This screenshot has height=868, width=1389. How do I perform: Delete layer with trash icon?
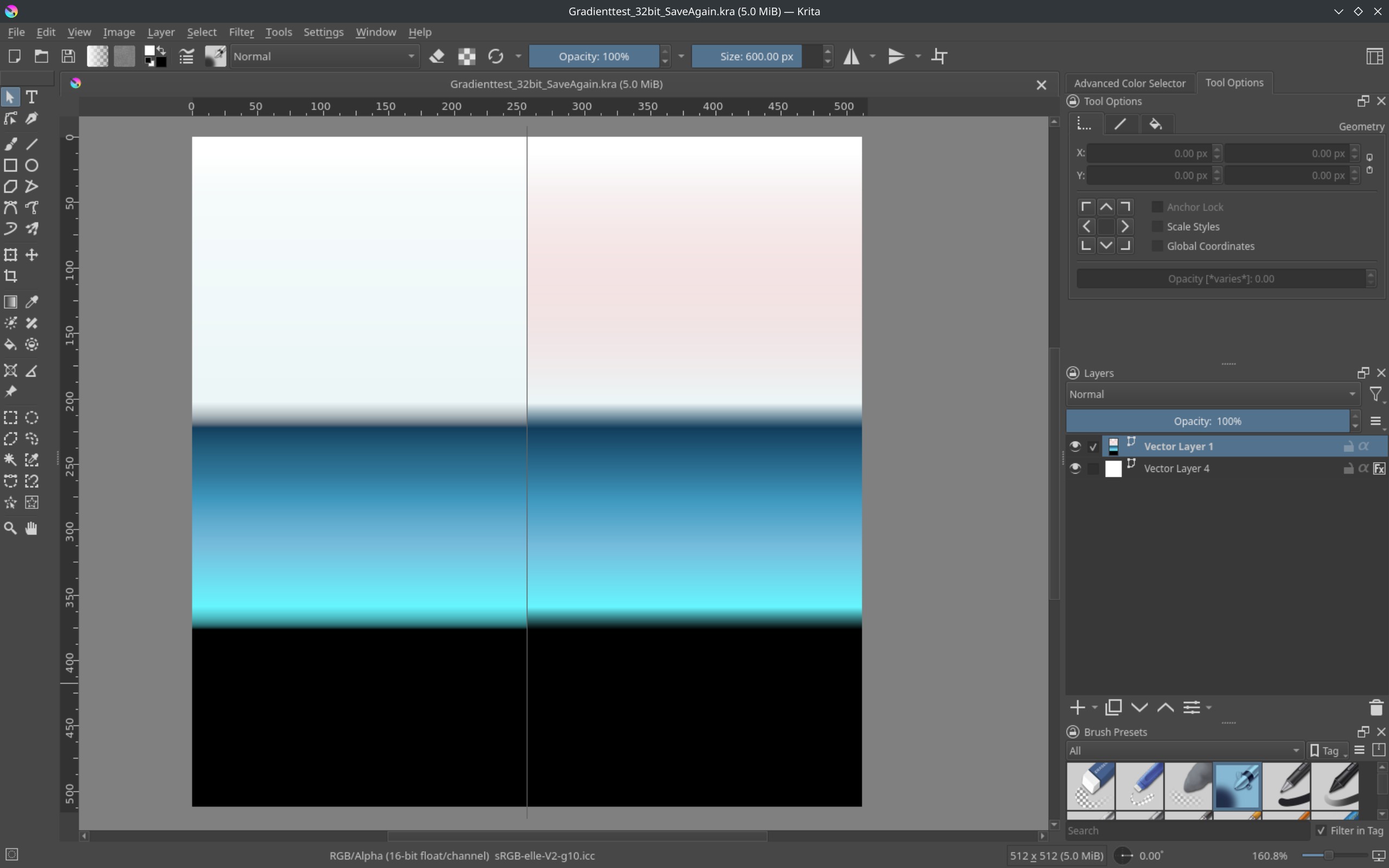pyautogui.click(x=1376, y=708)
